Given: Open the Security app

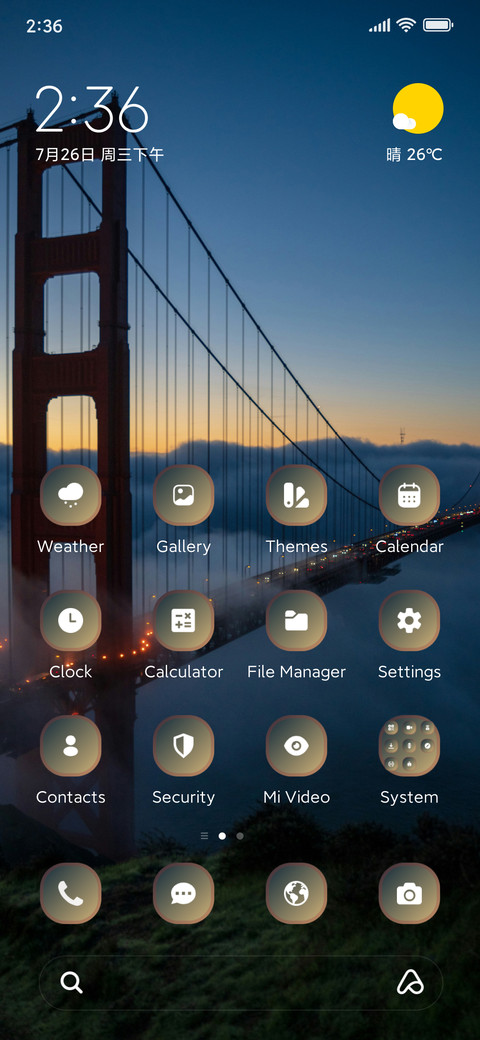Looking at the screenshot, I should 184,746.
